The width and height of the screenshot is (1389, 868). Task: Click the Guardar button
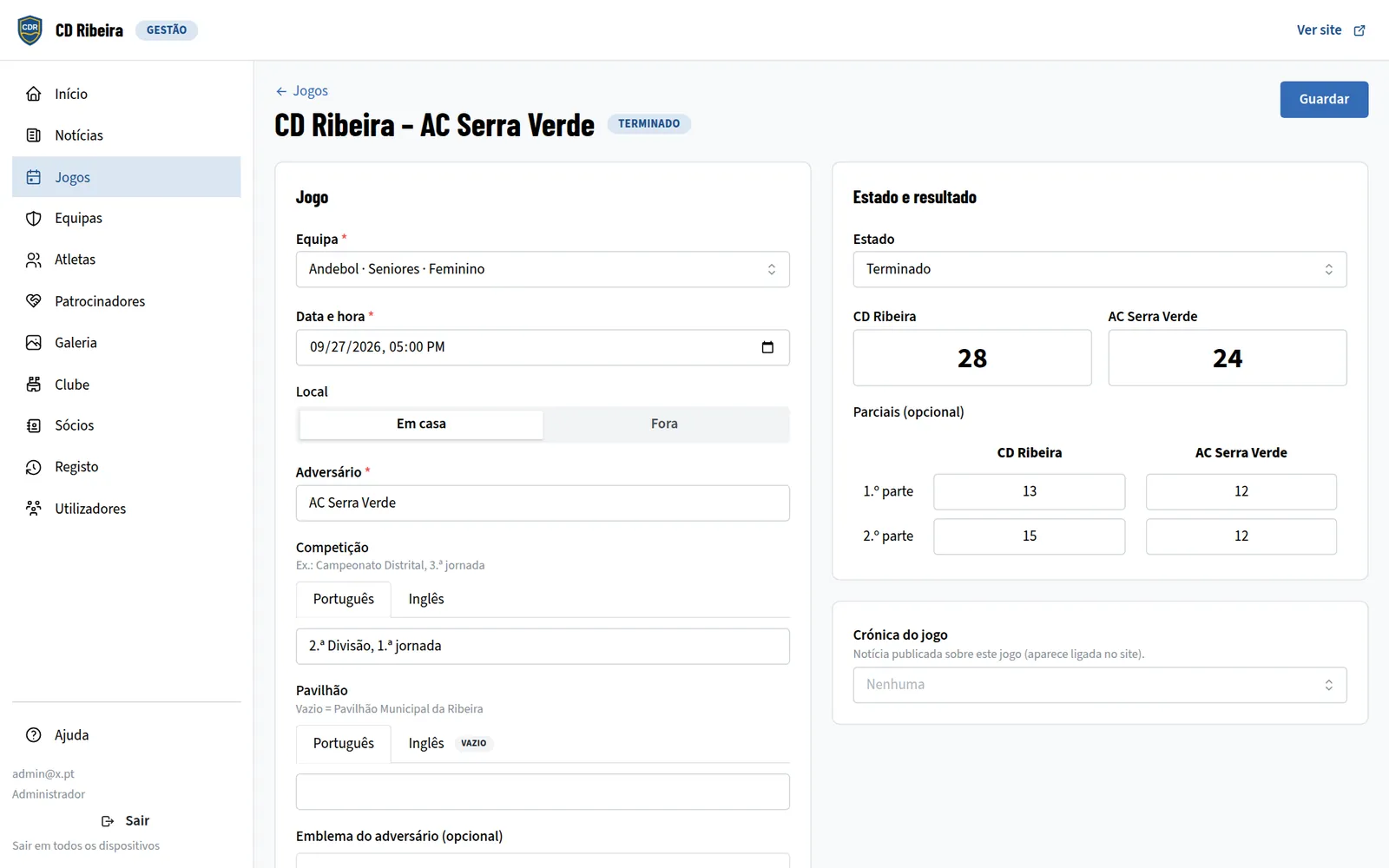click(x=1324, y=100)
